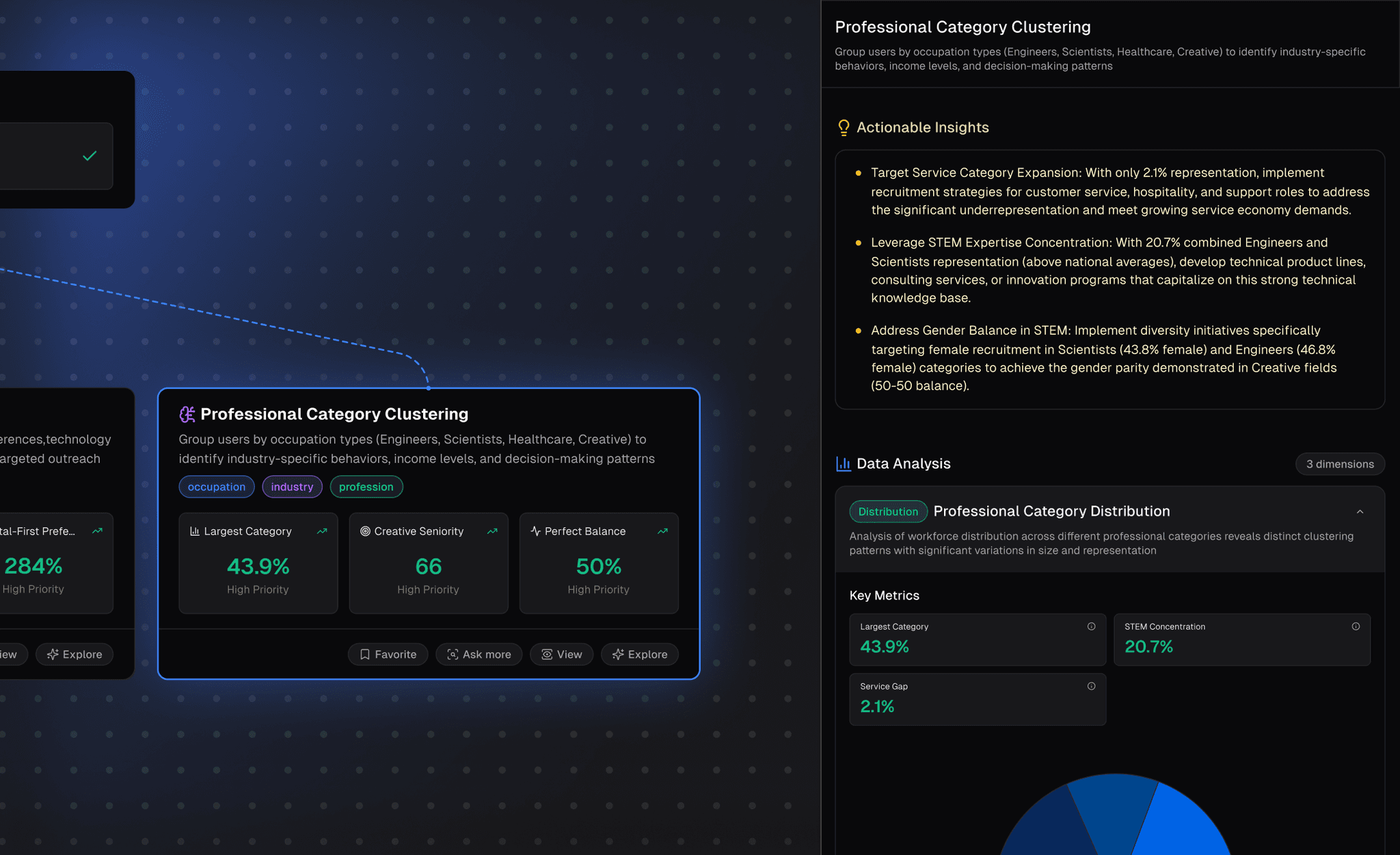Toggle the profession tag filter
1400x855 pixels.
(x=366, y=487)
